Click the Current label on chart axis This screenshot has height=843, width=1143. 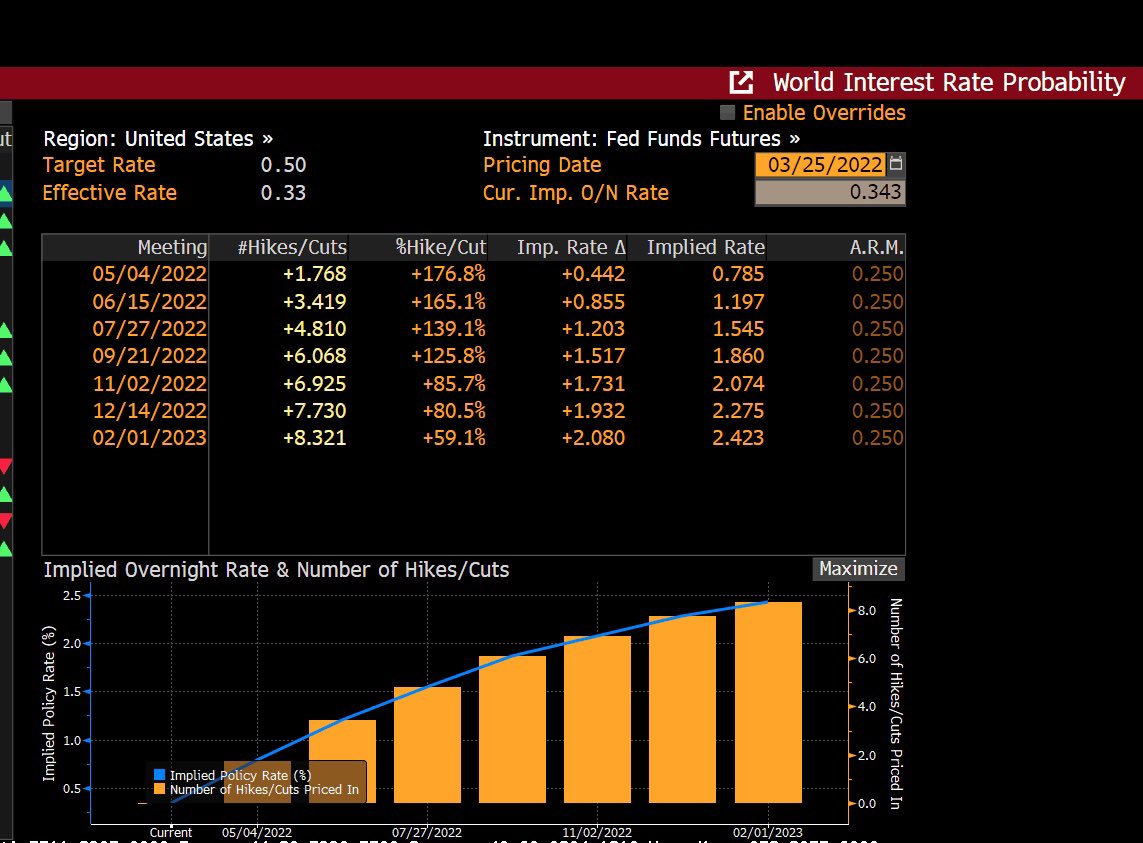171,832
